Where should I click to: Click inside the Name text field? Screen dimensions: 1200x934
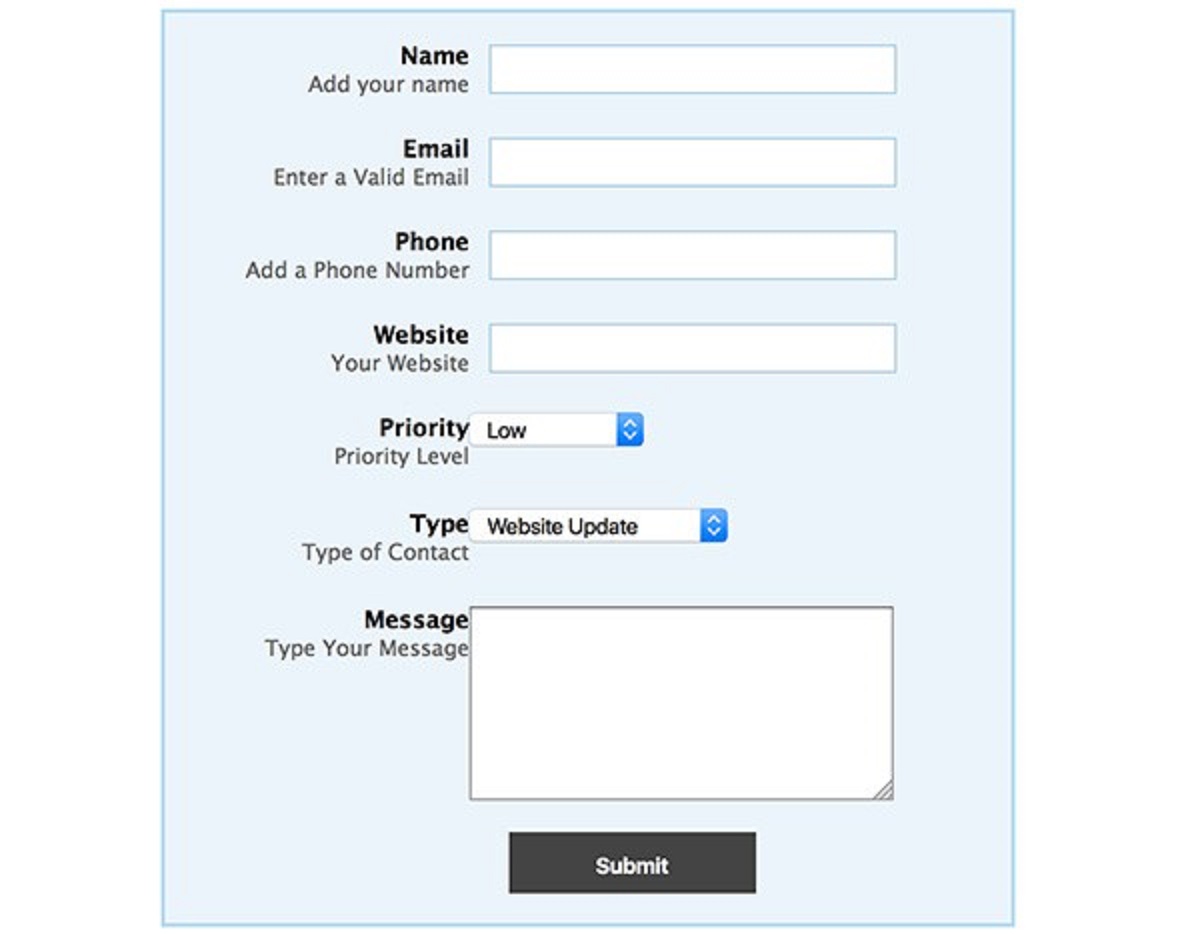coord(691,68)
